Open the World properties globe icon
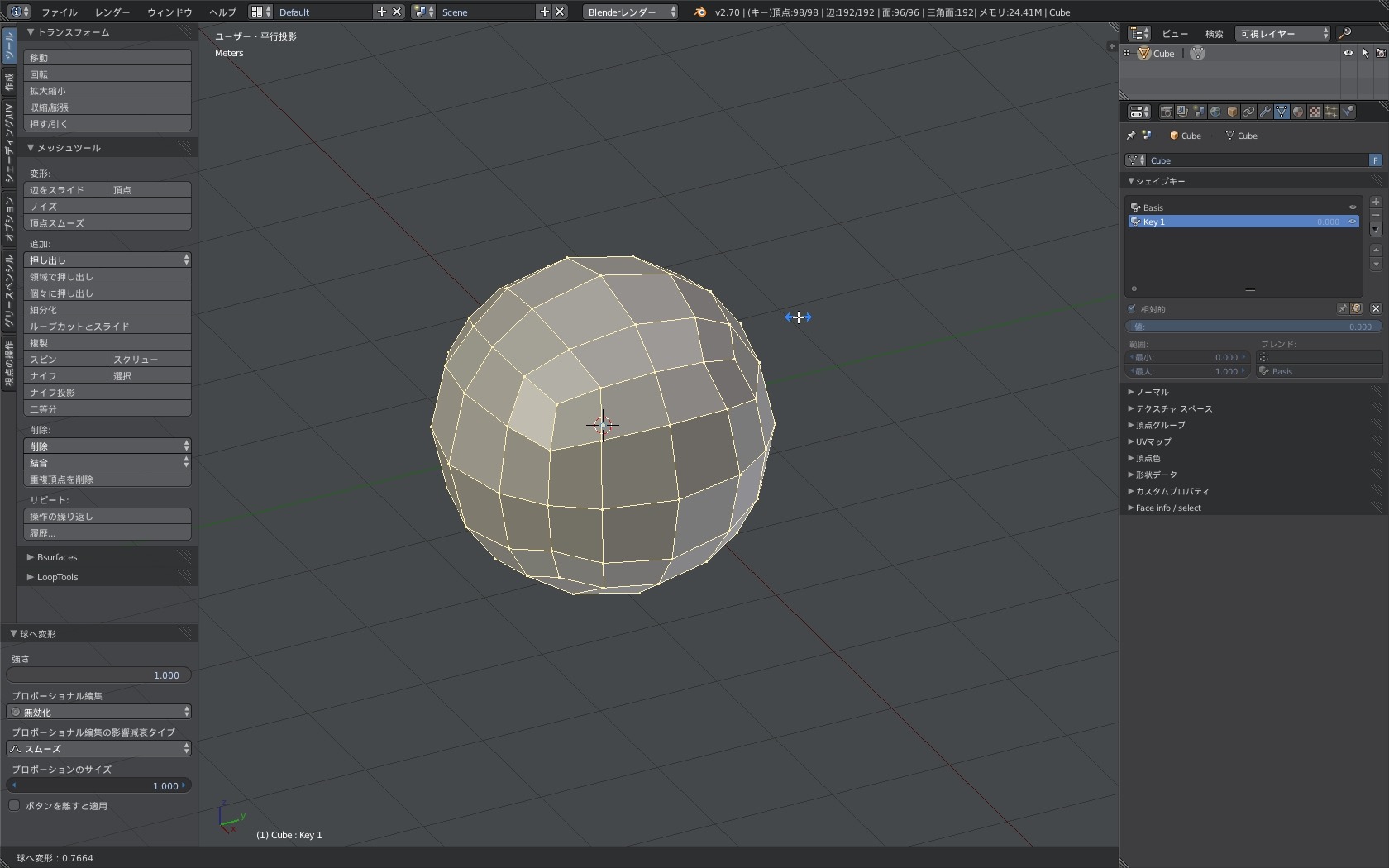 point(1215,112)
